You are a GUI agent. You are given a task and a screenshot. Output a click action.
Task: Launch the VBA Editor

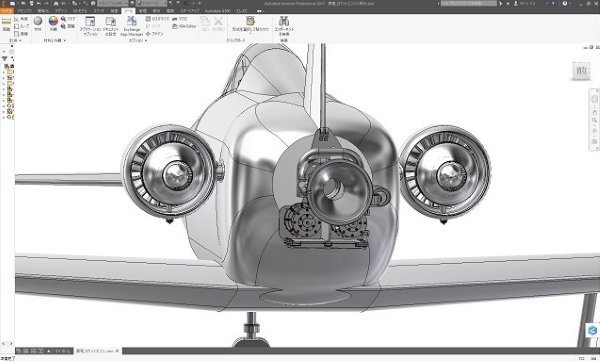(x=184, y=26)
